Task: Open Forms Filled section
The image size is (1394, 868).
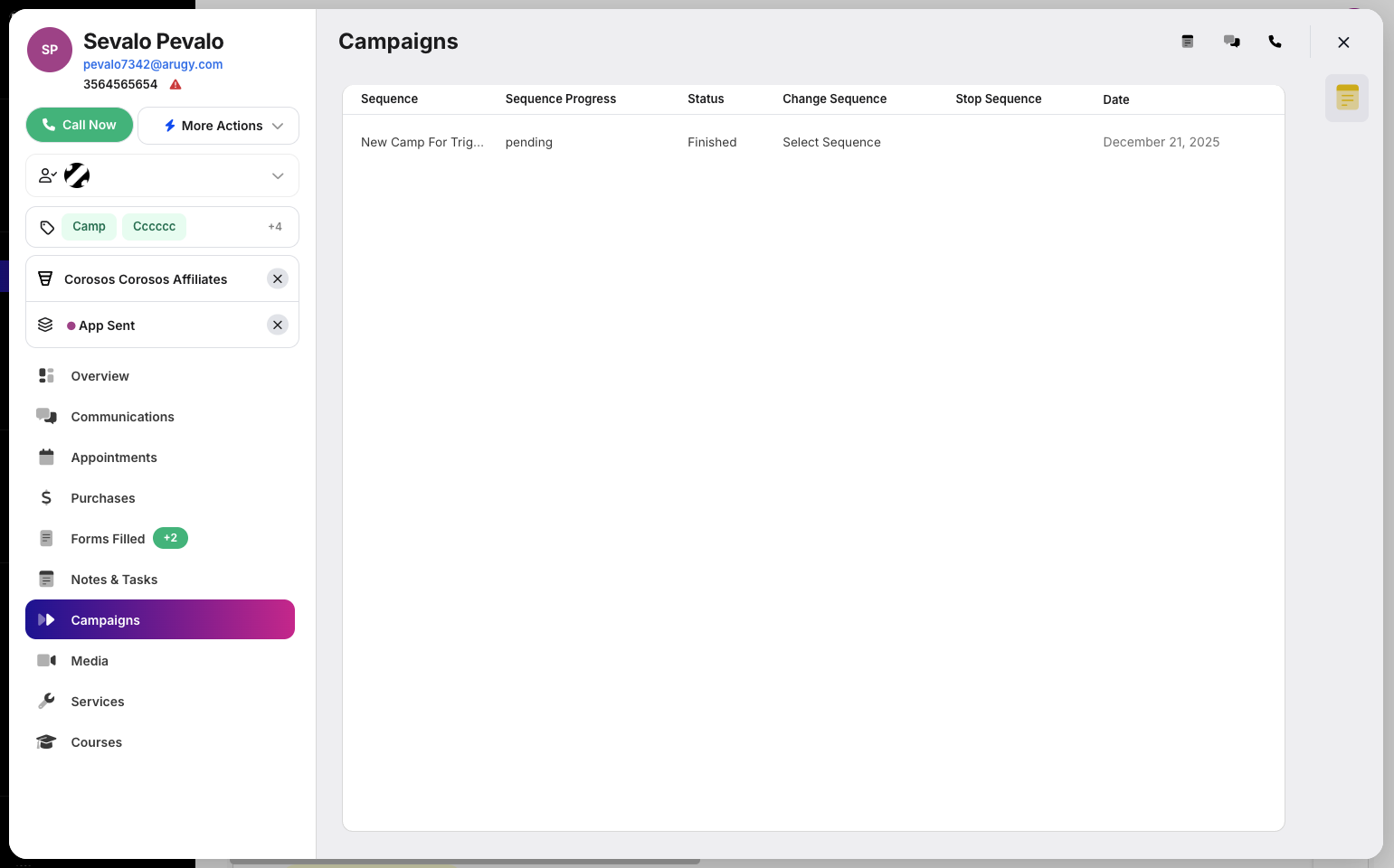Action: [x=160, y=539]
